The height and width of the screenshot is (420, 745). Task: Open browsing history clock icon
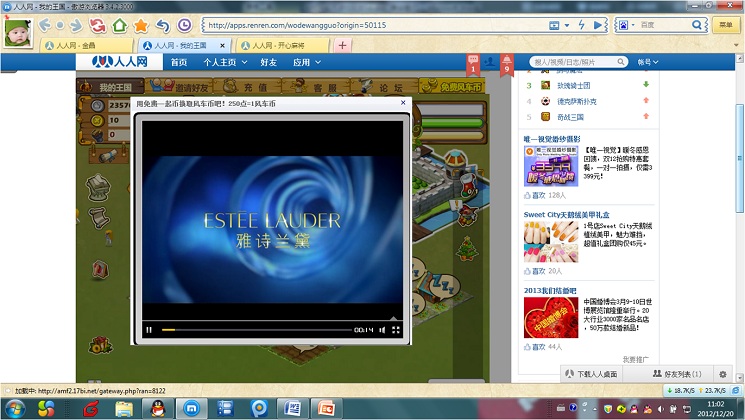pos(184,25)
